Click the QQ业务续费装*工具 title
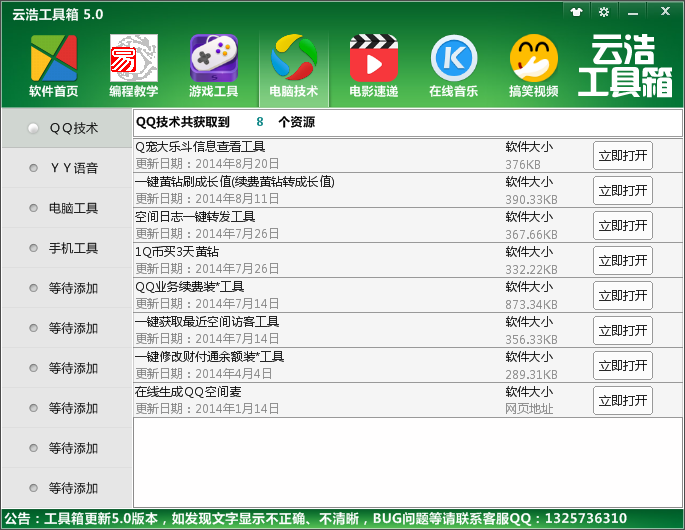The height and width of the screenshot is (530, 685). coord(190,287)
